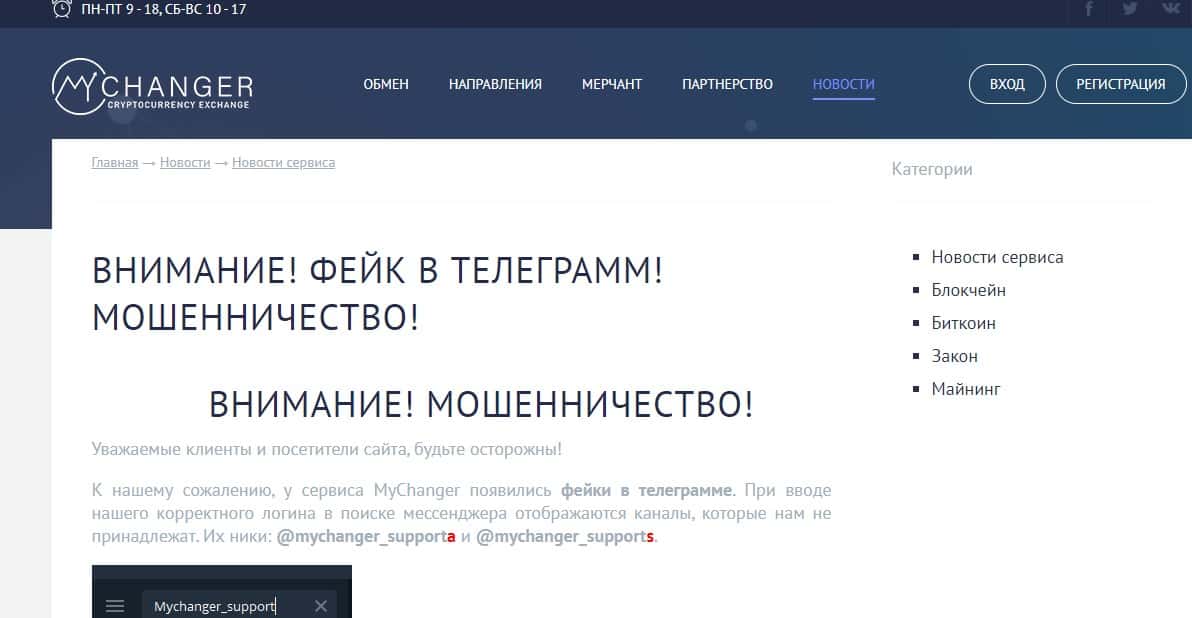Click the РЕГИСТРАЦИЯ button
The height and width of the screenshot is (618, 1192).
coord(1121,84)
